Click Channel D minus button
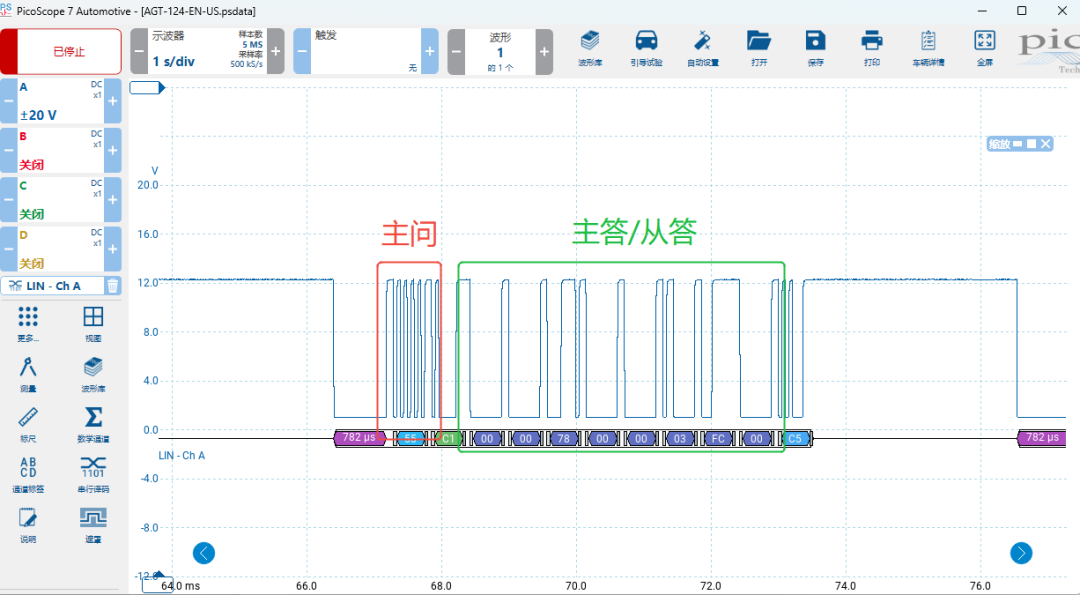 pyautogui.click(x=8, y=249)
